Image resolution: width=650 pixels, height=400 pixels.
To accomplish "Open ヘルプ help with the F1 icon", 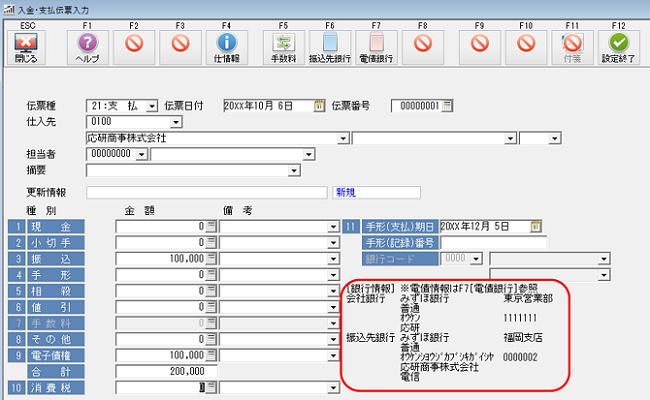I will [86, 44].
